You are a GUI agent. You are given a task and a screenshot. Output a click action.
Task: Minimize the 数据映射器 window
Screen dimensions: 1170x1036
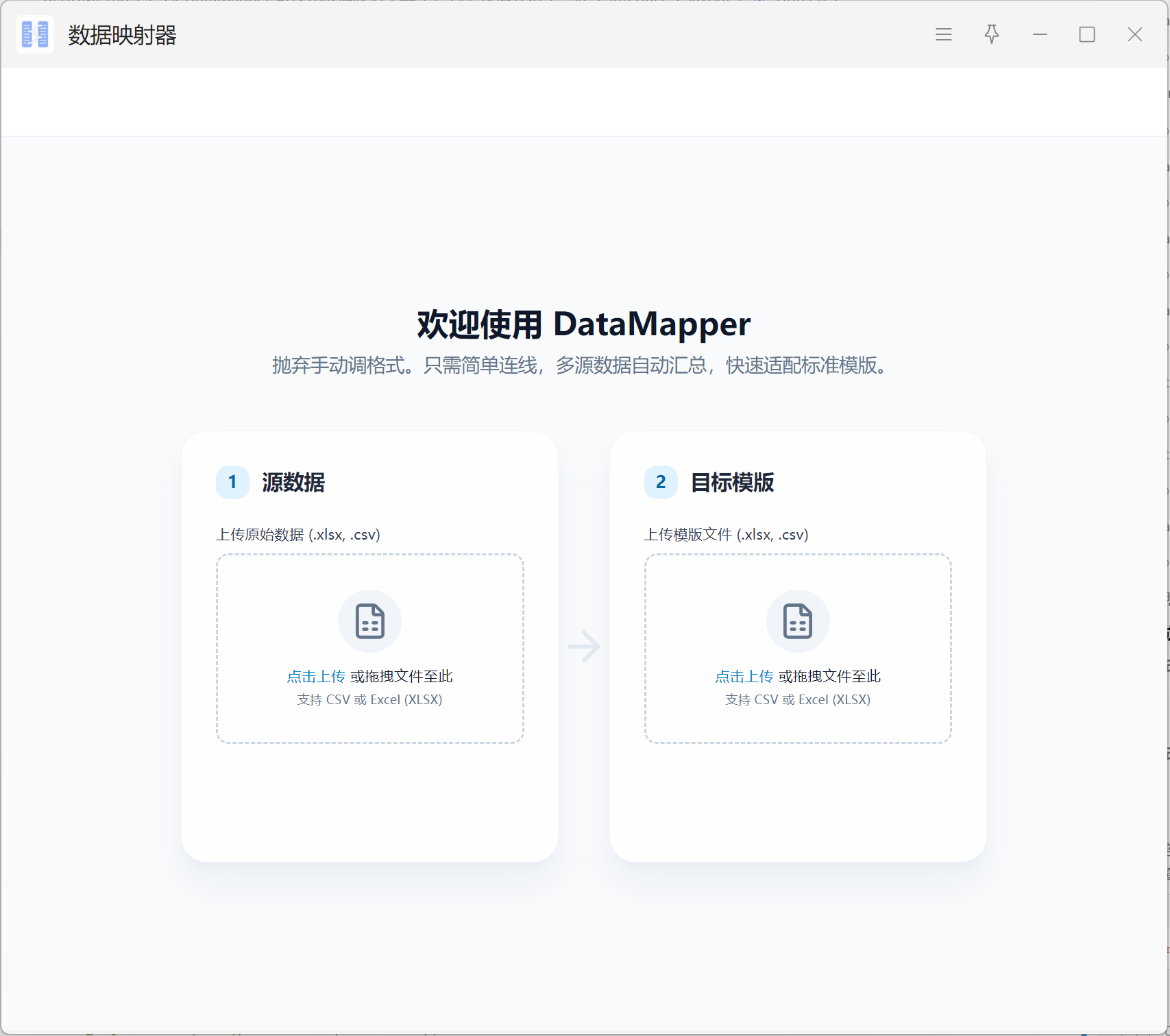(x=1039, y=34)
